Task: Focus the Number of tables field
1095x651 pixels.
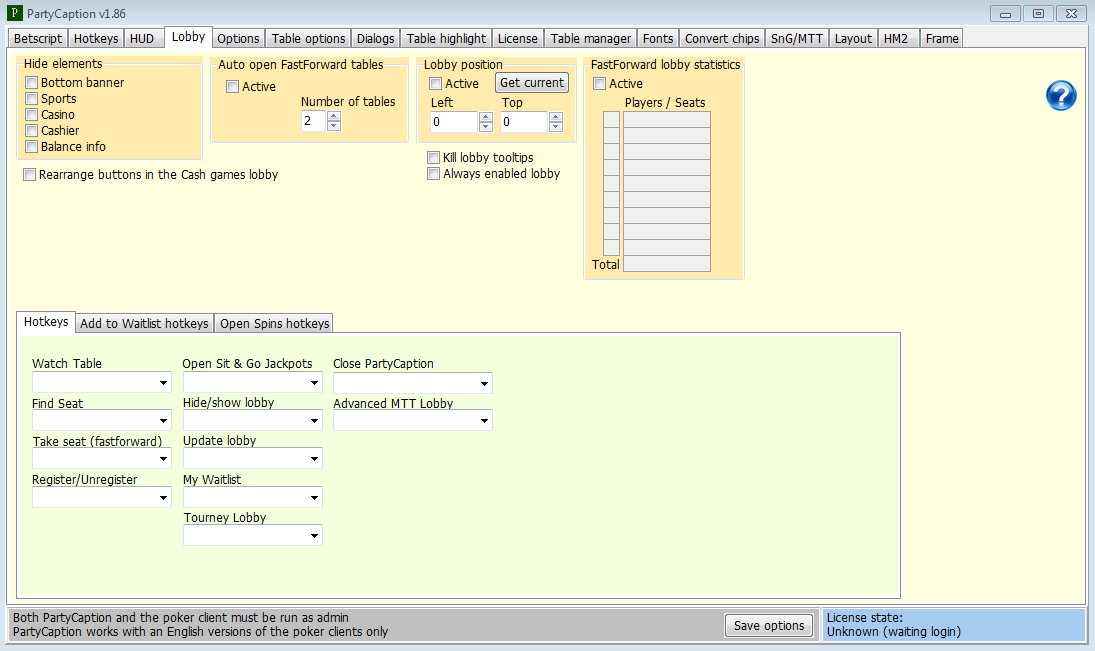Action: coord(314,121)
